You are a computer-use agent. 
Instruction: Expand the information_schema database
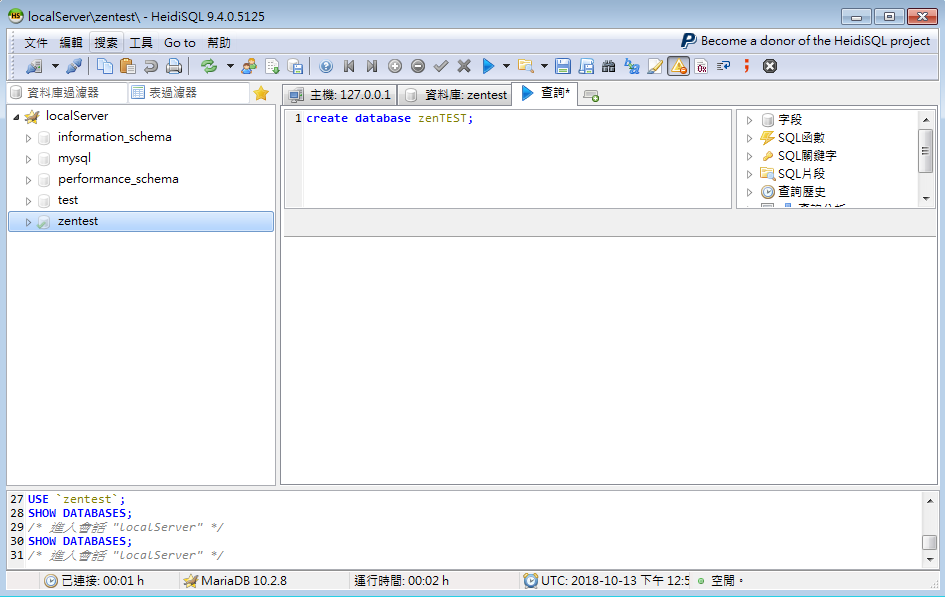tap(28, 138)
